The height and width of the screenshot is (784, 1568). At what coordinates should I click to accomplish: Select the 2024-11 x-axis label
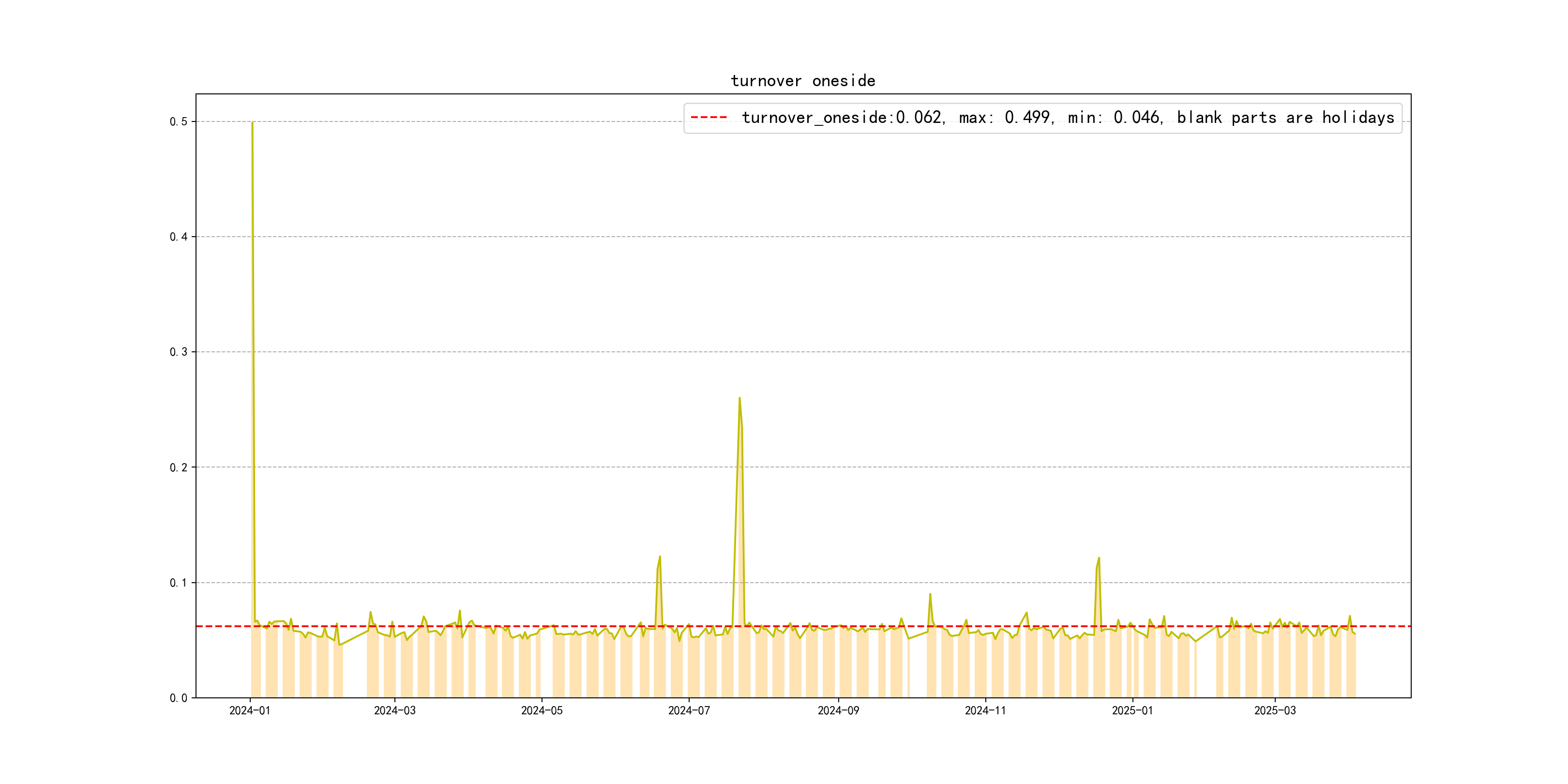click(x=985, y=710)
